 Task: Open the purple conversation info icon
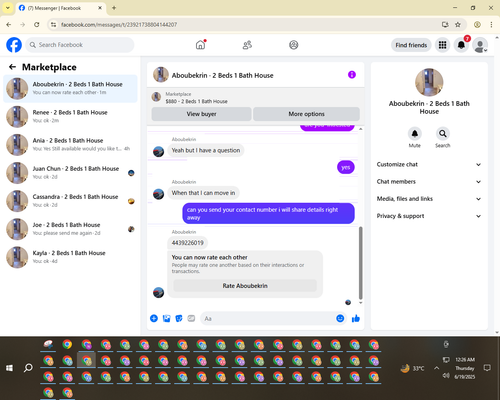click(352, 75)
